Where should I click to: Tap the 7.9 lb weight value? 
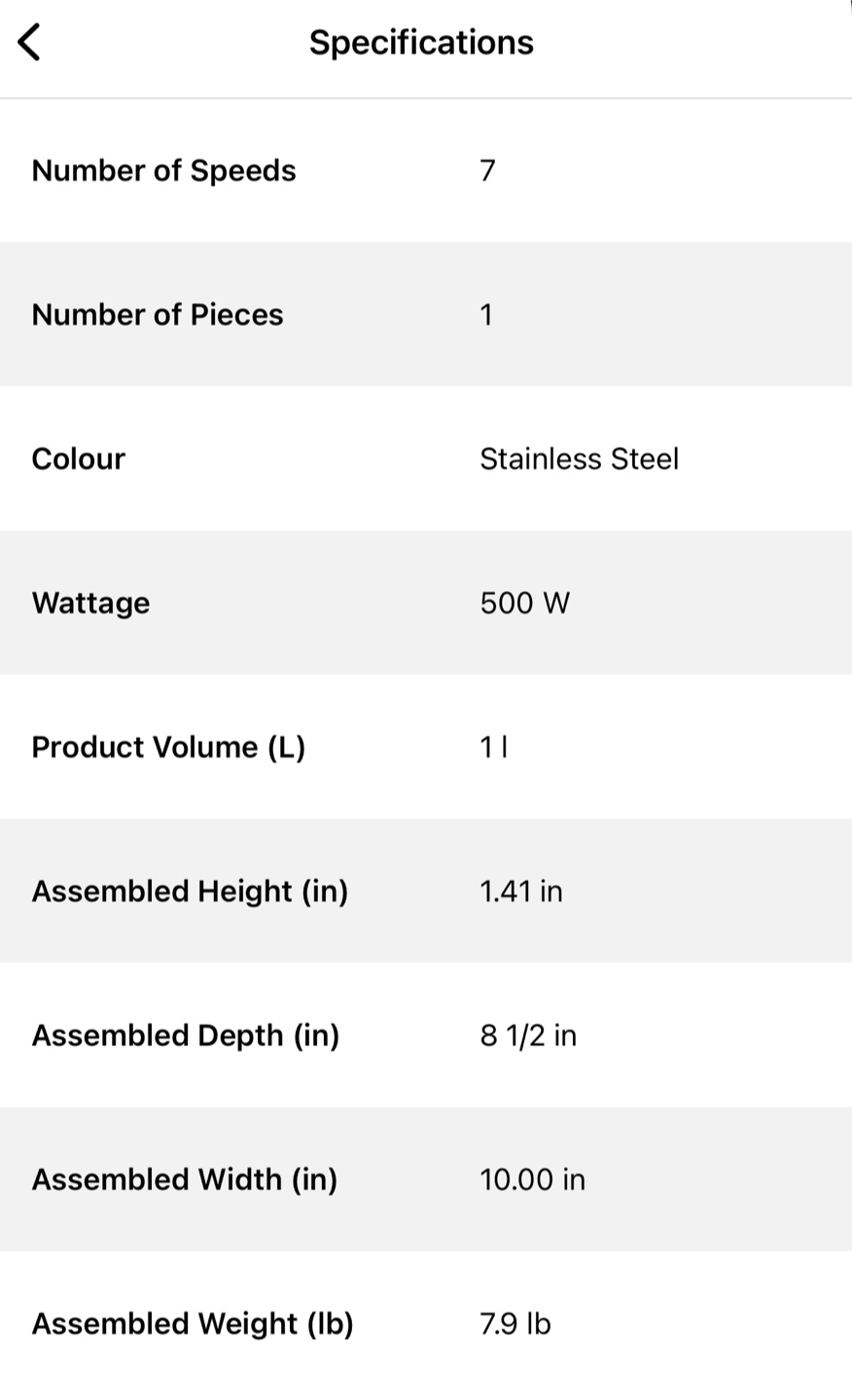point(515,1323)
